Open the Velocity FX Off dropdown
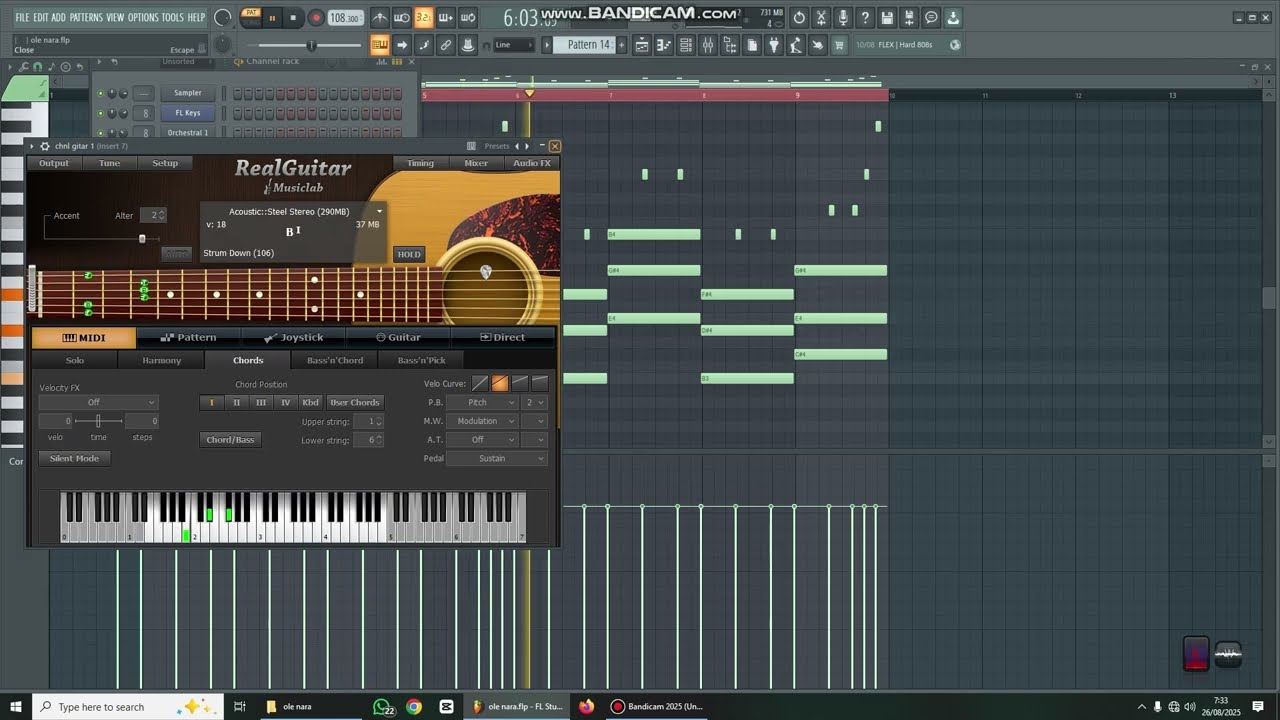 point(98,402)
